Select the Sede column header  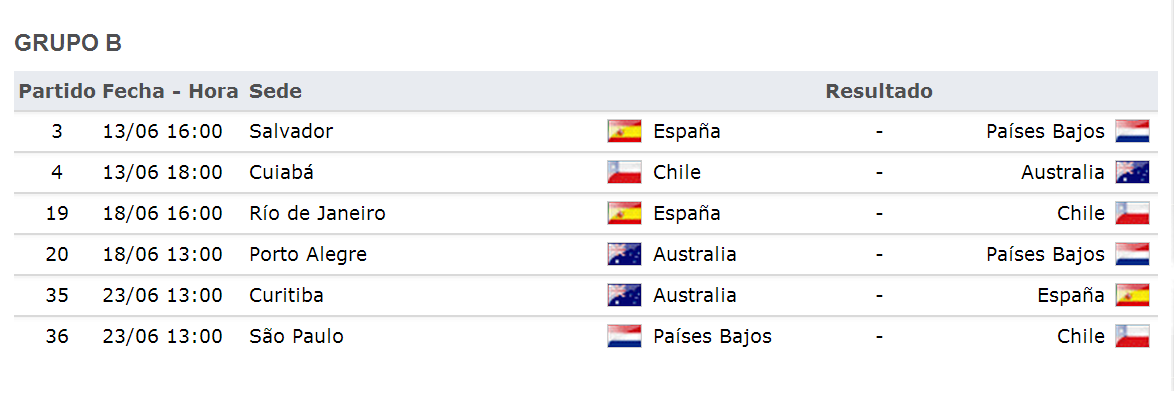[x=276, y=91]
